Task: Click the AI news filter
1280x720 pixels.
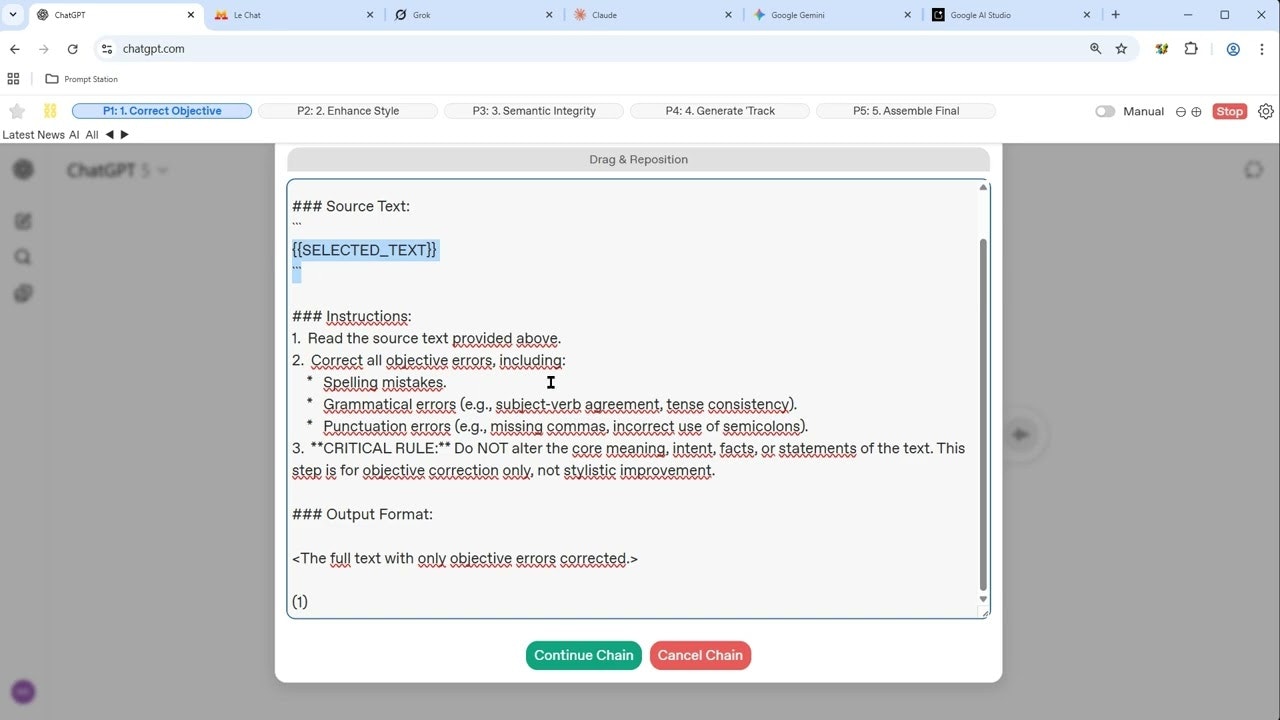Action: (x=74, y=135)
